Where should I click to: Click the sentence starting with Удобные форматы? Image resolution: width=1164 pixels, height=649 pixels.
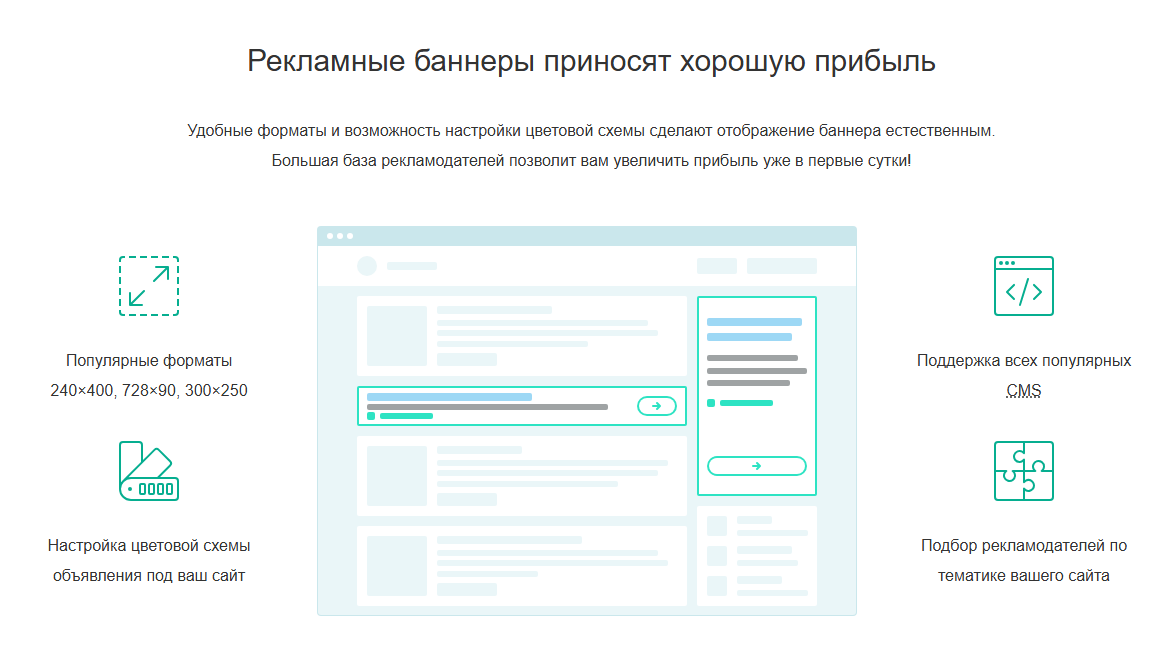(591, 131)
